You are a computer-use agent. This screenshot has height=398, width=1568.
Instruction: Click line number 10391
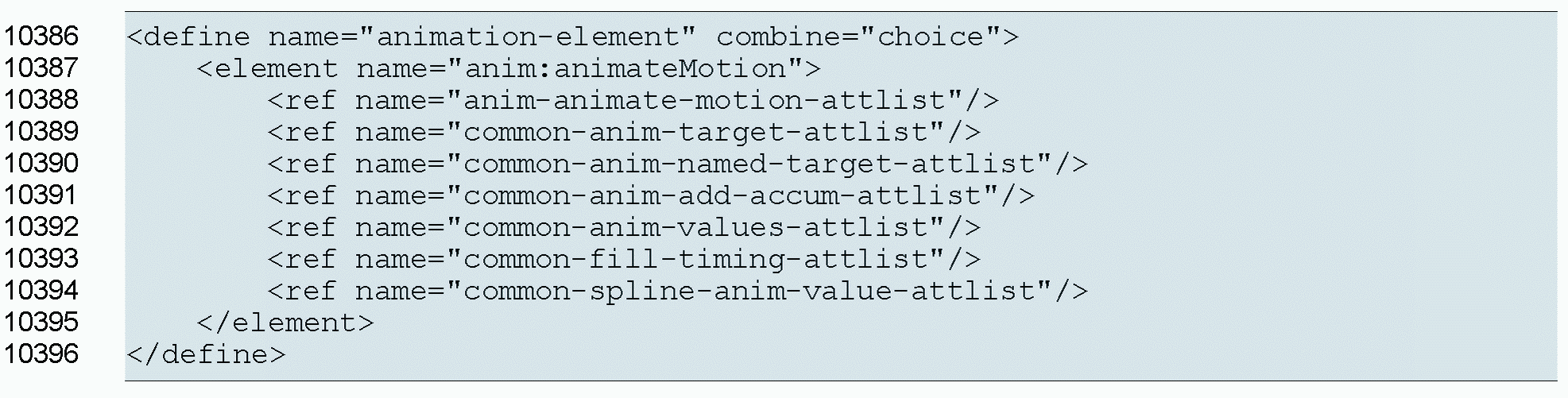click(41, 195)
